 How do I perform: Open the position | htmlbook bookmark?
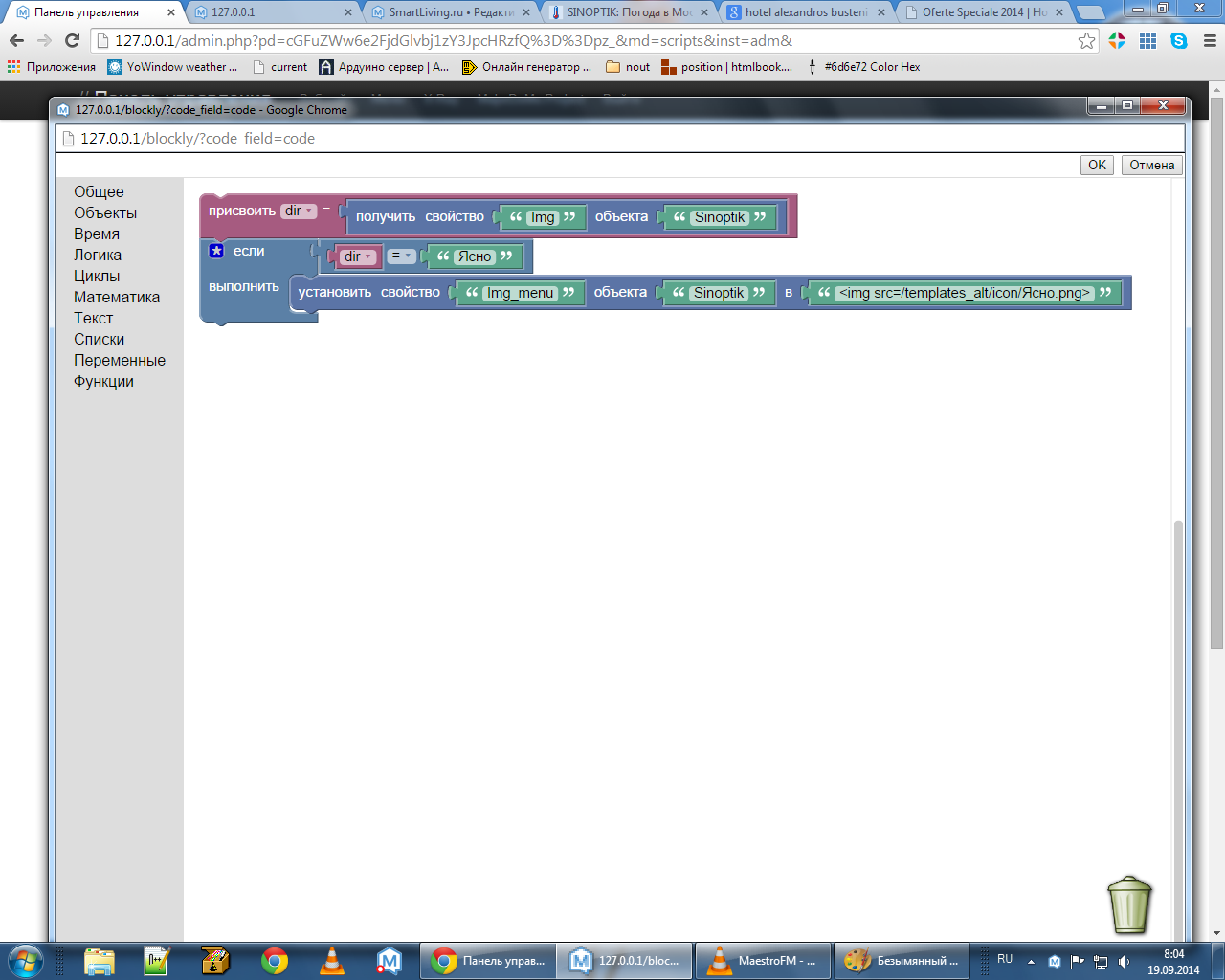tap(727, 67)
